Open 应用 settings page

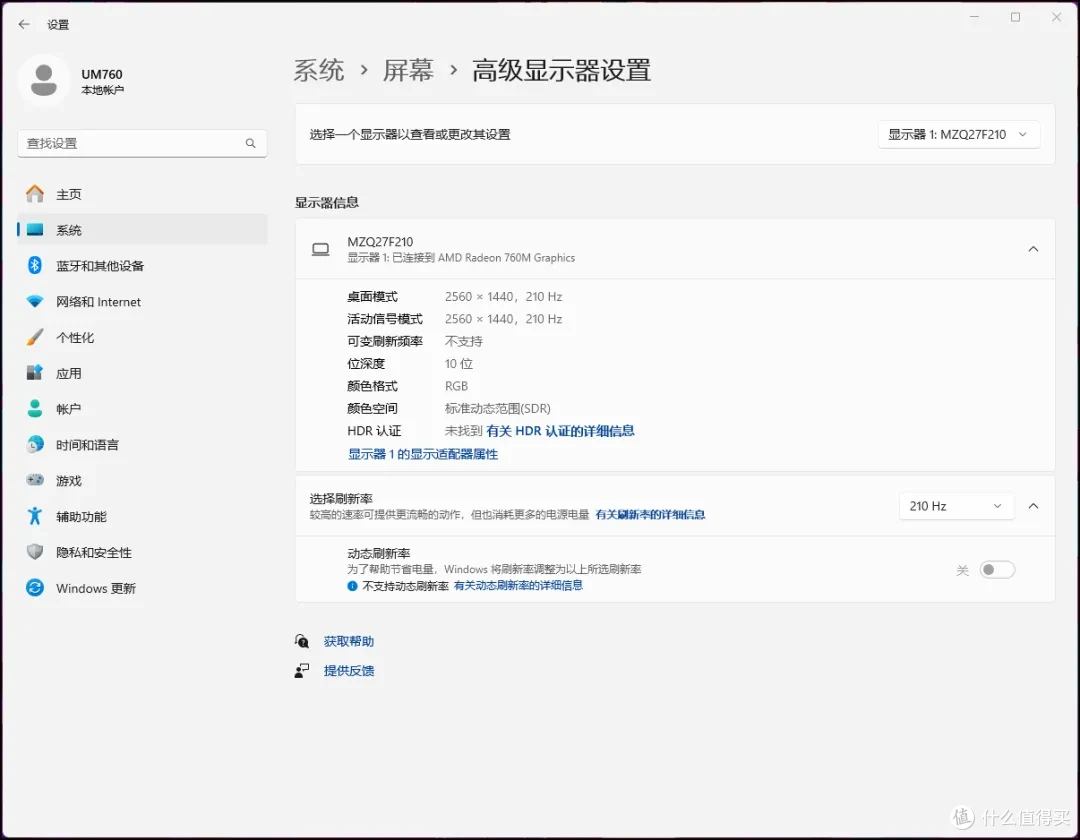click(143, 373)
